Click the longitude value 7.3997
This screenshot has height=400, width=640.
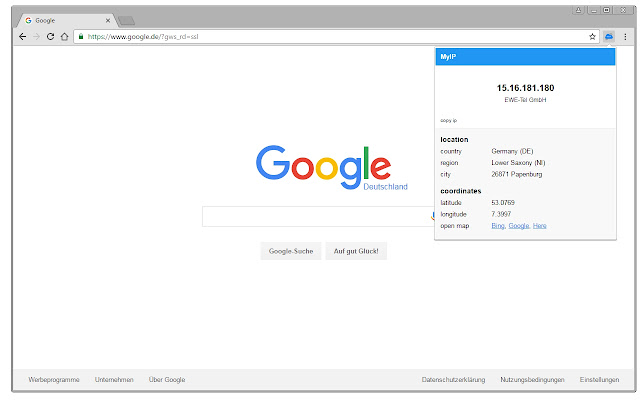501,214
